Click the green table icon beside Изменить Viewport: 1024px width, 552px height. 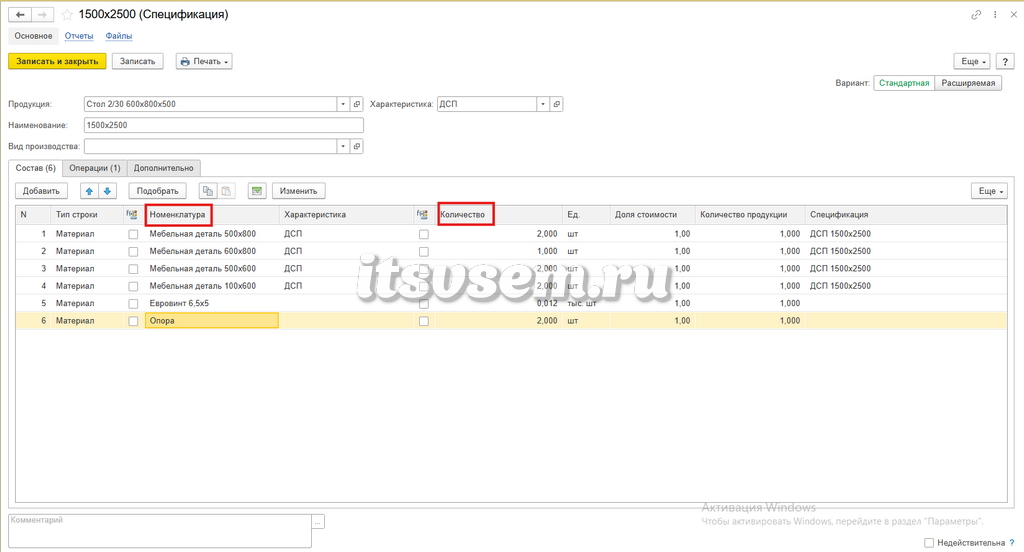[x=257, y=191]
